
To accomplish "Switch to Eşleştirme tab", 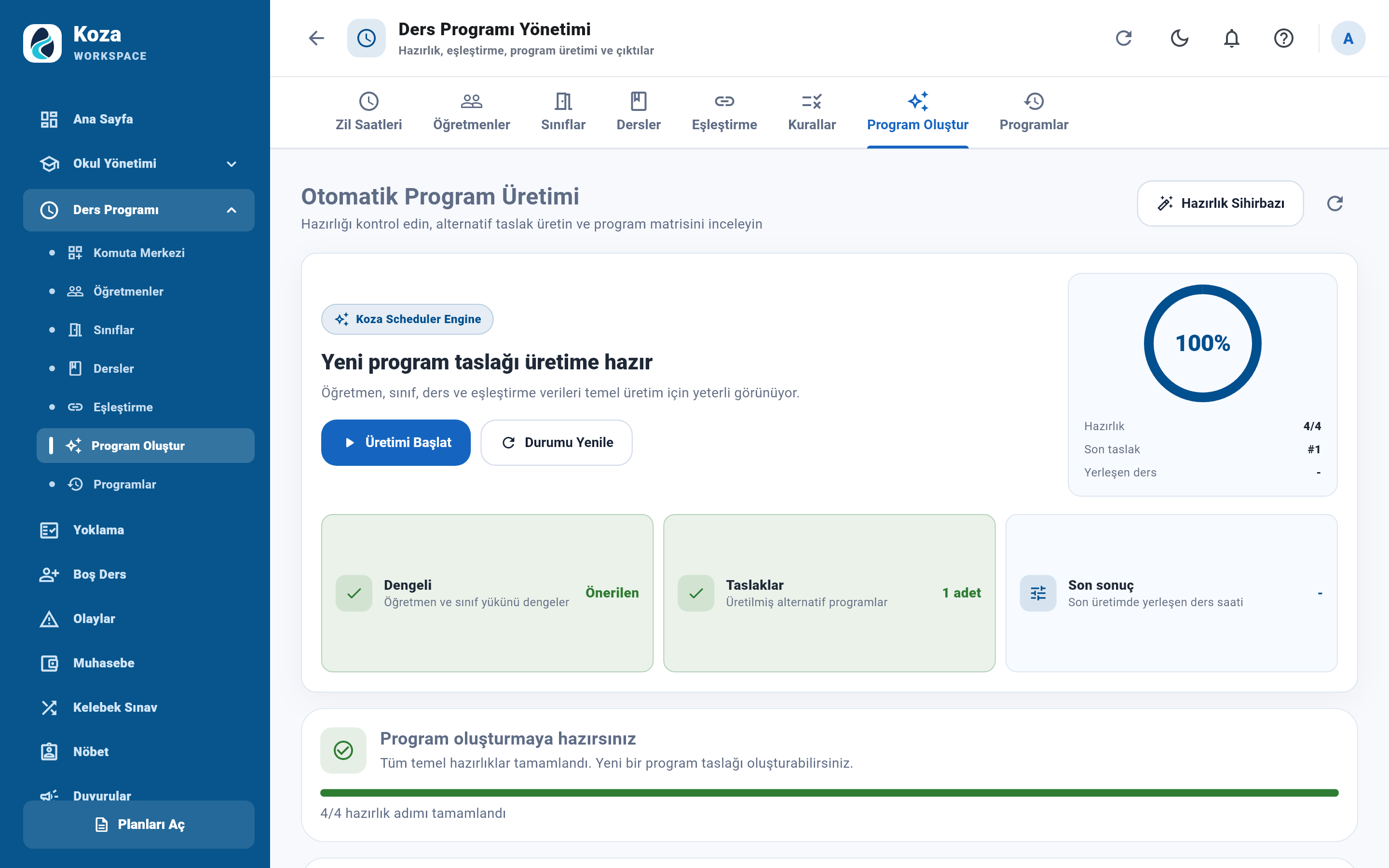I will click(724, 112).
